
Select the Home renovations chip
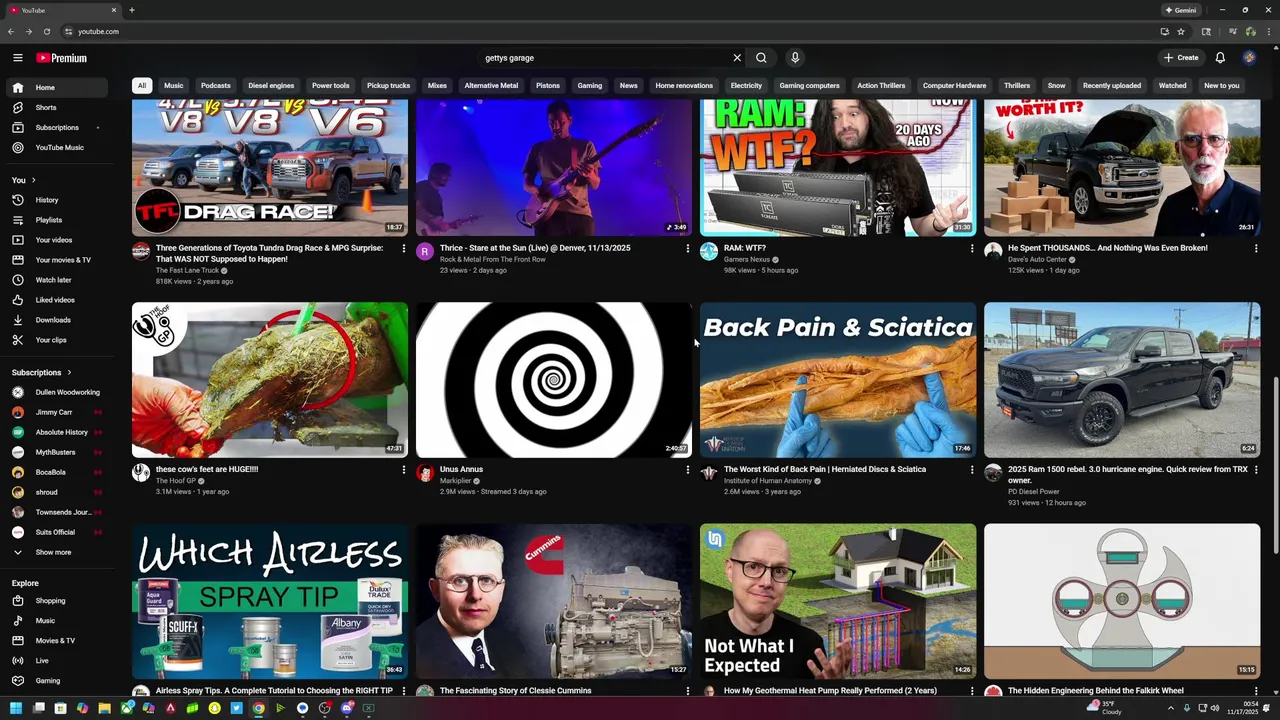pos(684,86)
